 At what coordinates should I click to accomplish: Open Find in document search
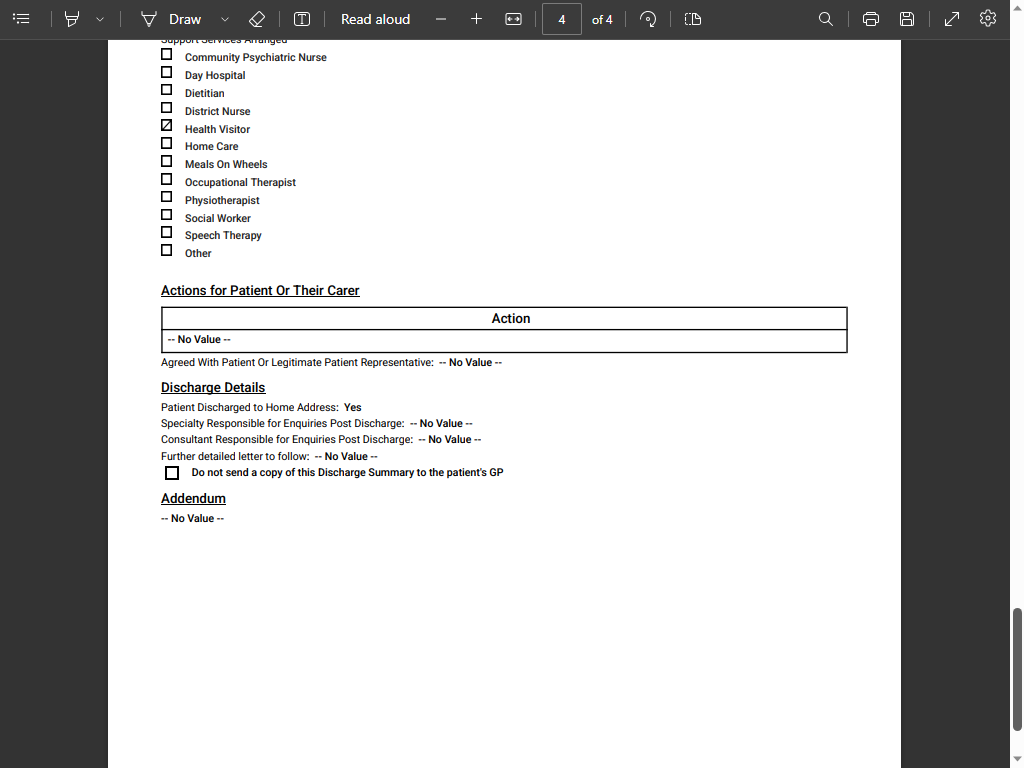pyautogui.click(x=825, y=19)
